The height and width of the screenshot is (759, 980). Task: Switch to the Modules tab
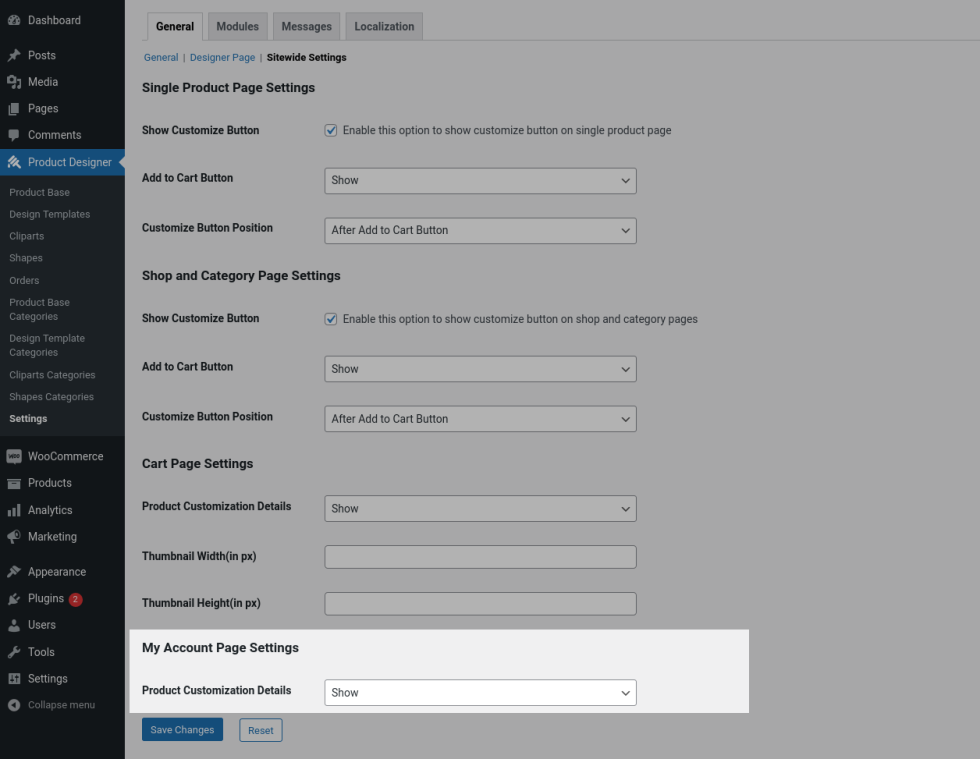[x=237, y=27]
